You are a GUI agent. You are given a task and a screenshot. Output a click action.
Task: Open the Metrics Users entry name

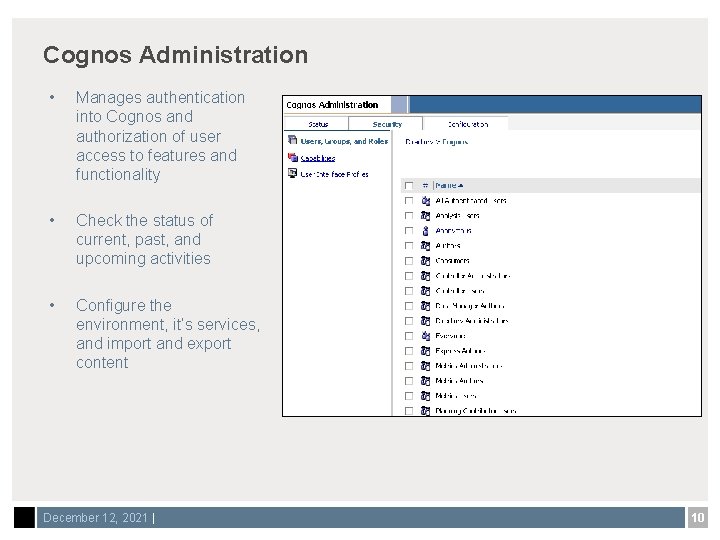pyautogui.click(x=456, y=396)
